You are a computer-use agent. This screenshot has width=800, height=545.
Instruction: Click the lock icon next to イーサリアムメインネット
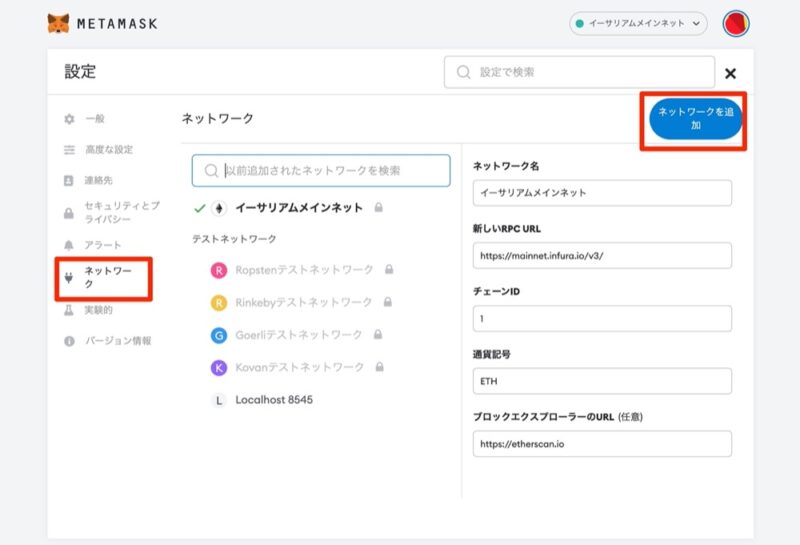point(378,207)
